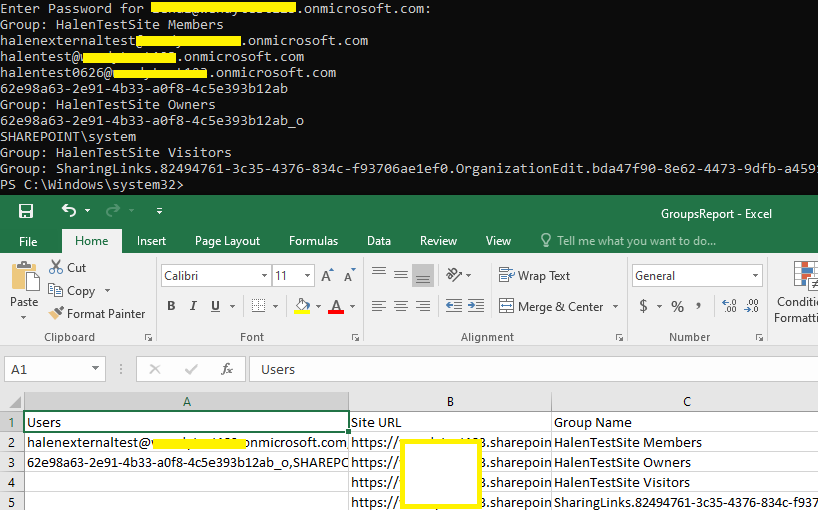Click the greyed Redo arrow icon
Image resolution: width=818 pixels, height=515 pixels.
(113, 210)
